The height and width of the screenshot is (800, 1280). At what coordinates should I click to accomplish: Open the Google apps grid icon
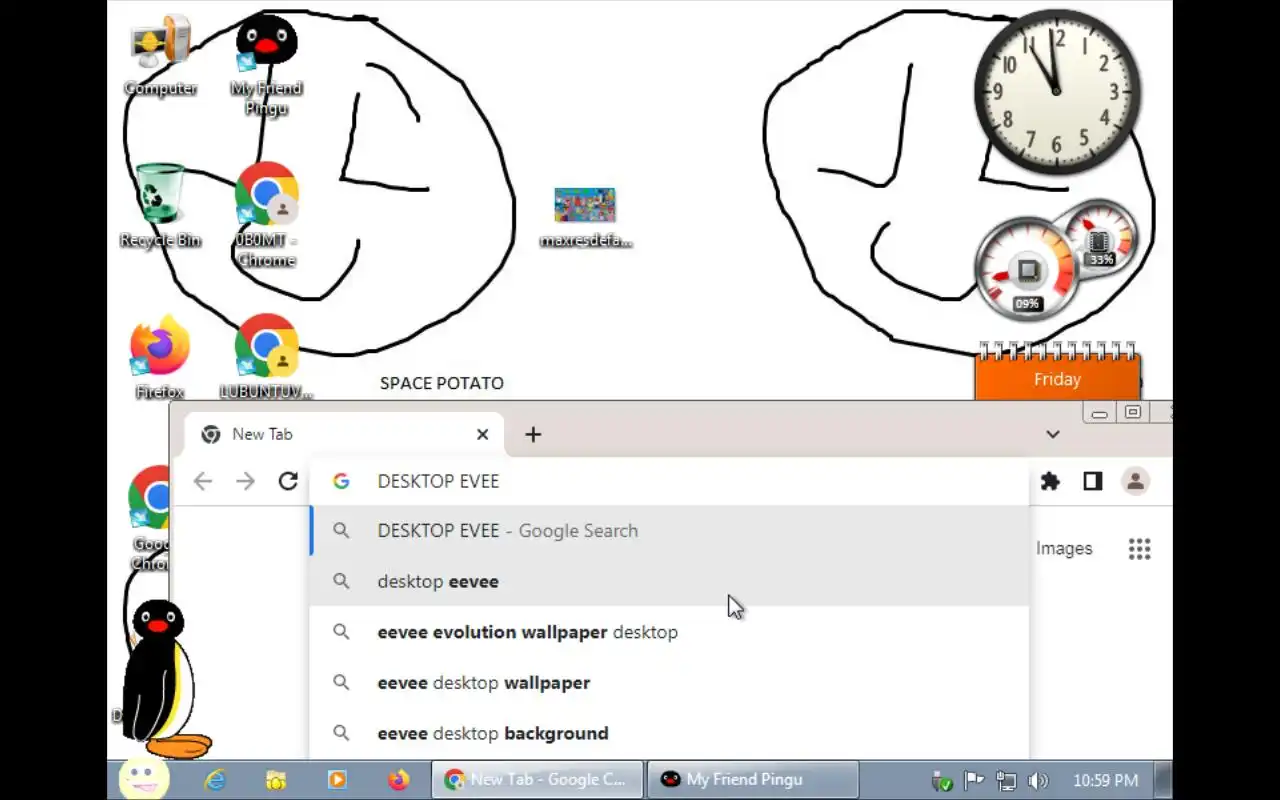(1140, 548)
